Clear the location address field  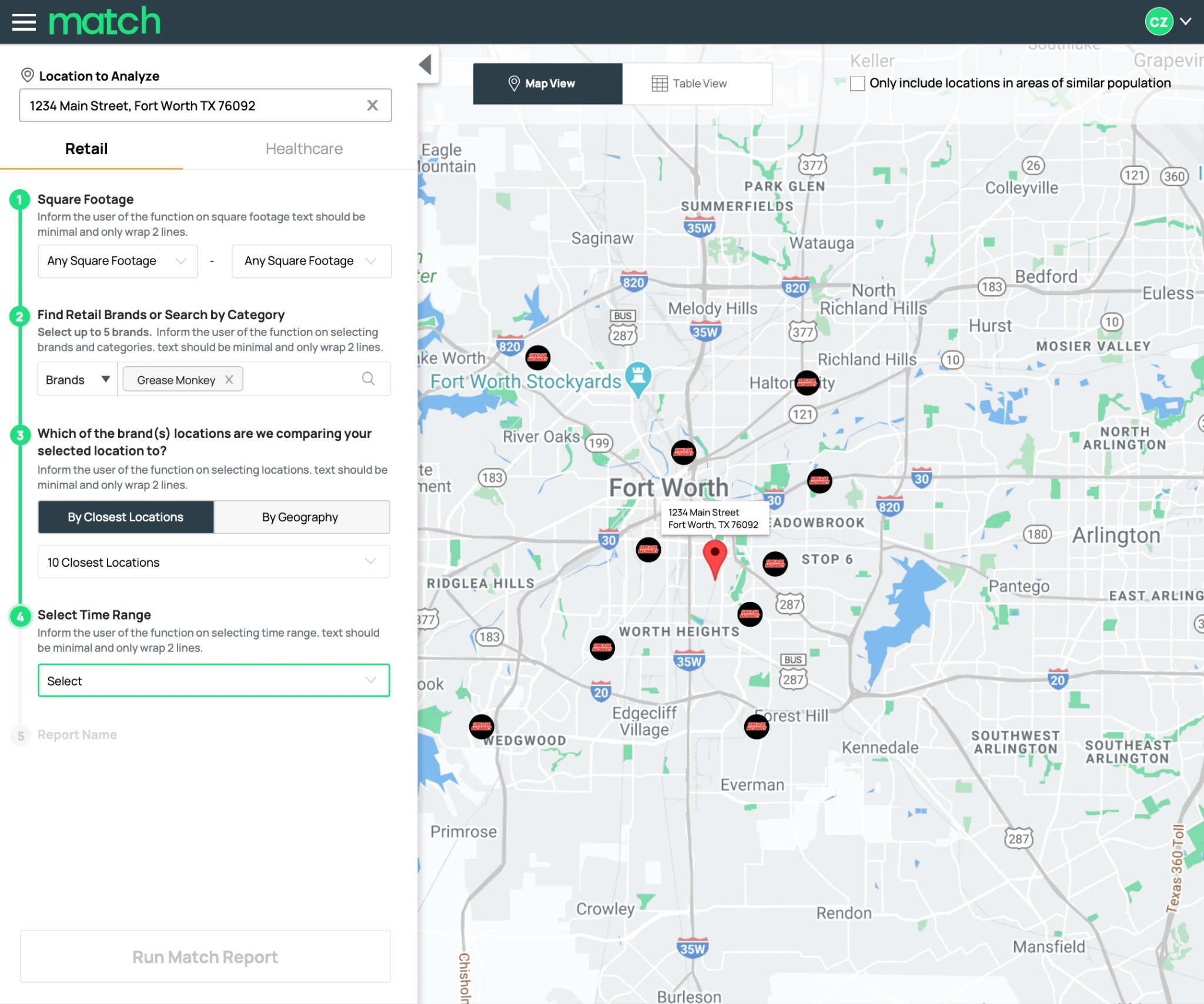pos(372,105)
